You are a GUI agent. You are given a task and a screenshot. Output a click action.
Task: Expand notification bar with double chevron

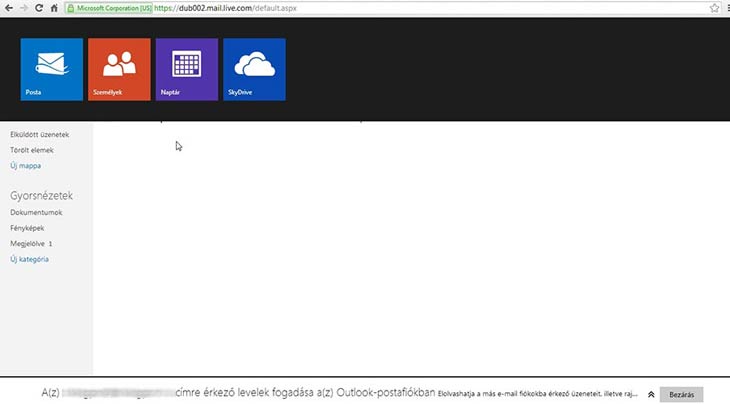651,394
